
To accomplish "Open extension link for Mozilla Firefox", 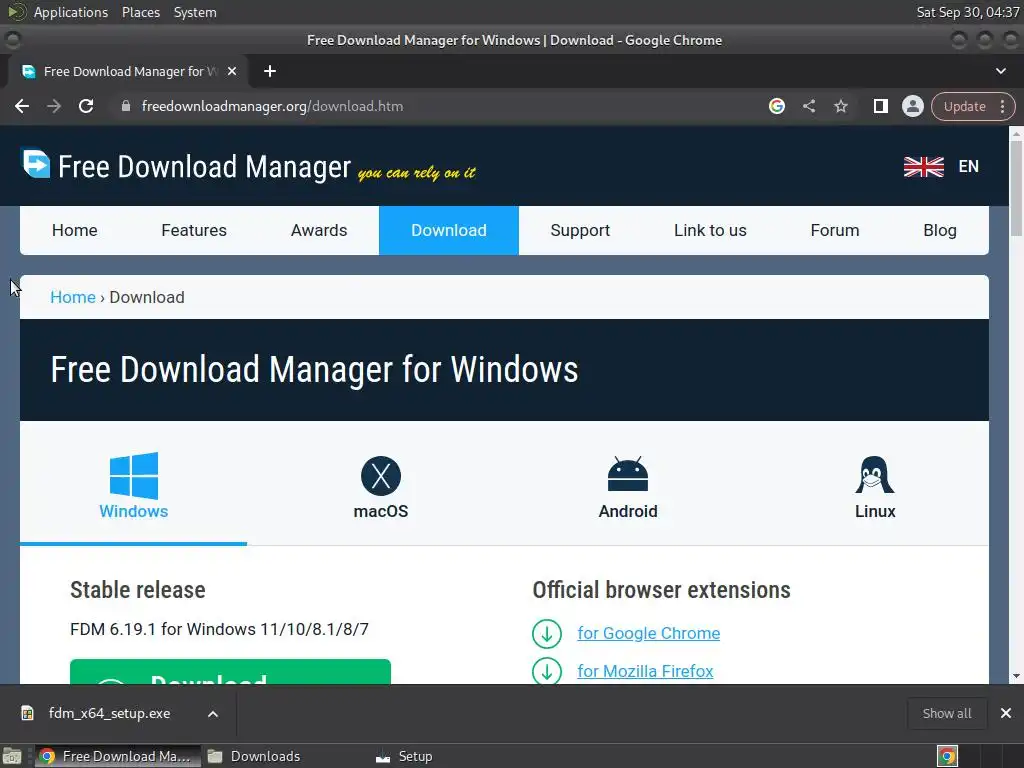I will (x=645, y=671).
